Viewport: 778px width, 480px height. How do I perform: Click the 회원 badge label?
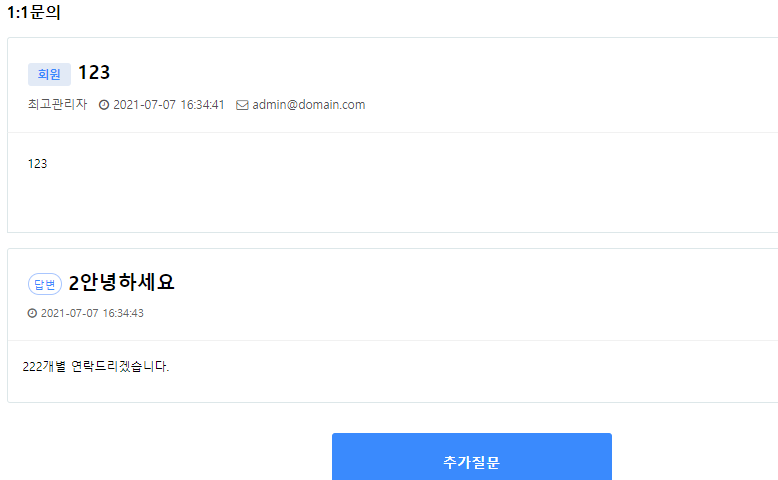(x=49, y=74)
